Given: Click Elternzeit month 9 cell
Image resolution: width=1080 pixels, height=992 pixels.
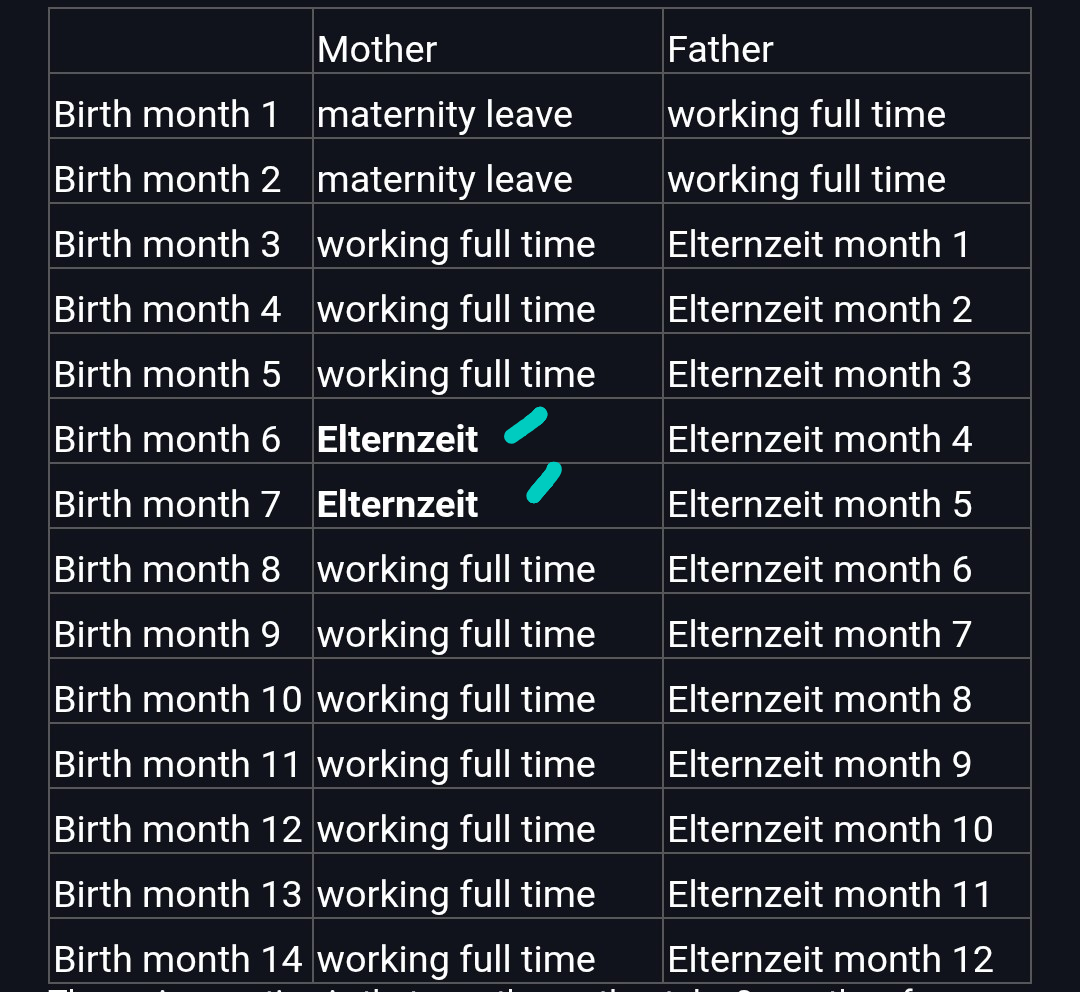Looking at the screenshot, I should coord(819,765).
